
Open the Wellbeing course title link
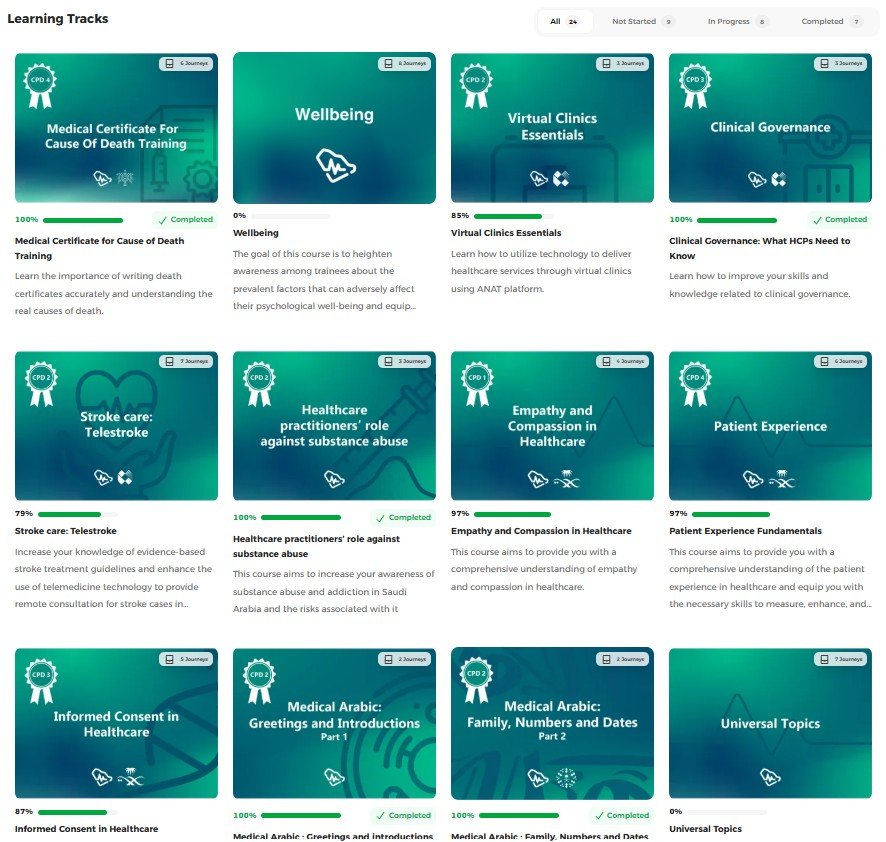[255, 233]
